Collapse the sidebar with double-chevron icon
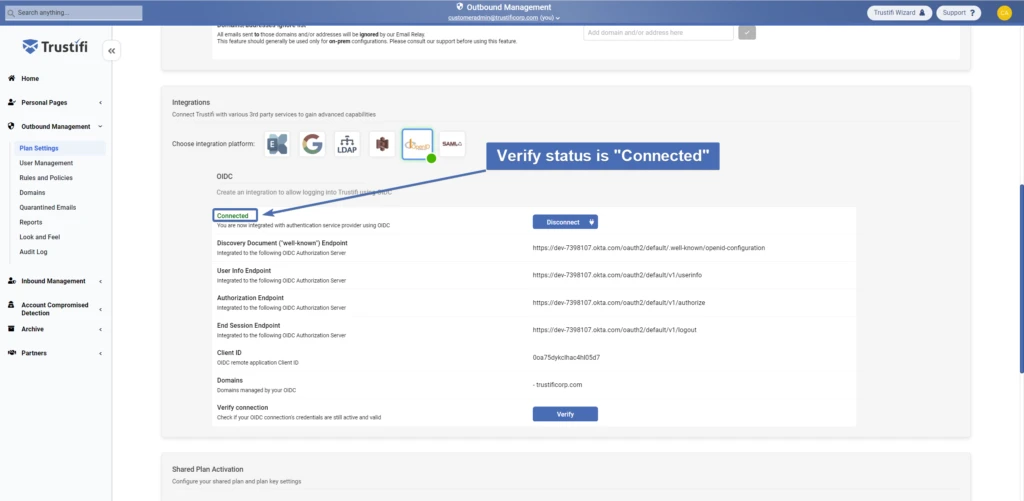This screenshot has width=1024, height=501. (112, 51)
